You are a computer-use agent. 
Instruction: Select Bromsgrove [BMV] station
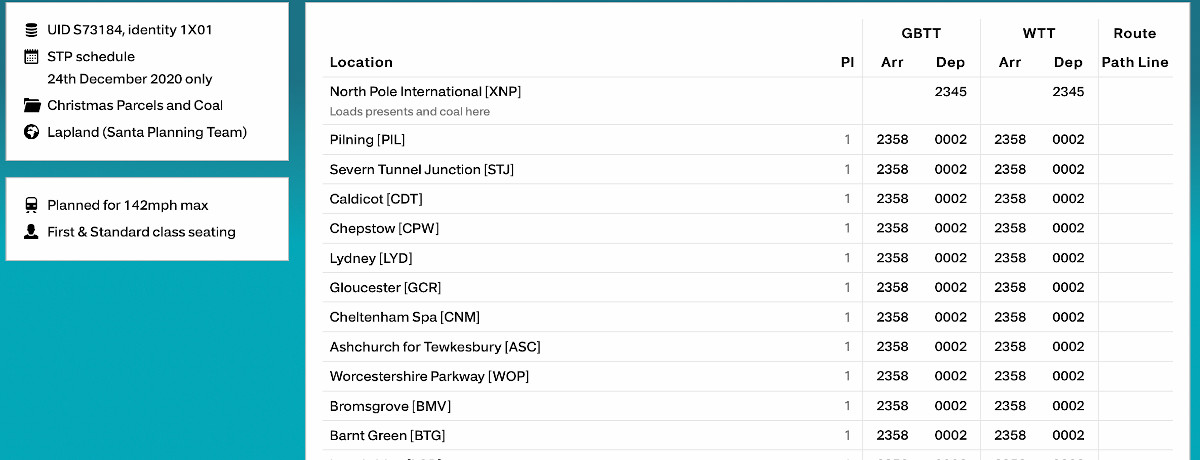click(x=390, y=406)
